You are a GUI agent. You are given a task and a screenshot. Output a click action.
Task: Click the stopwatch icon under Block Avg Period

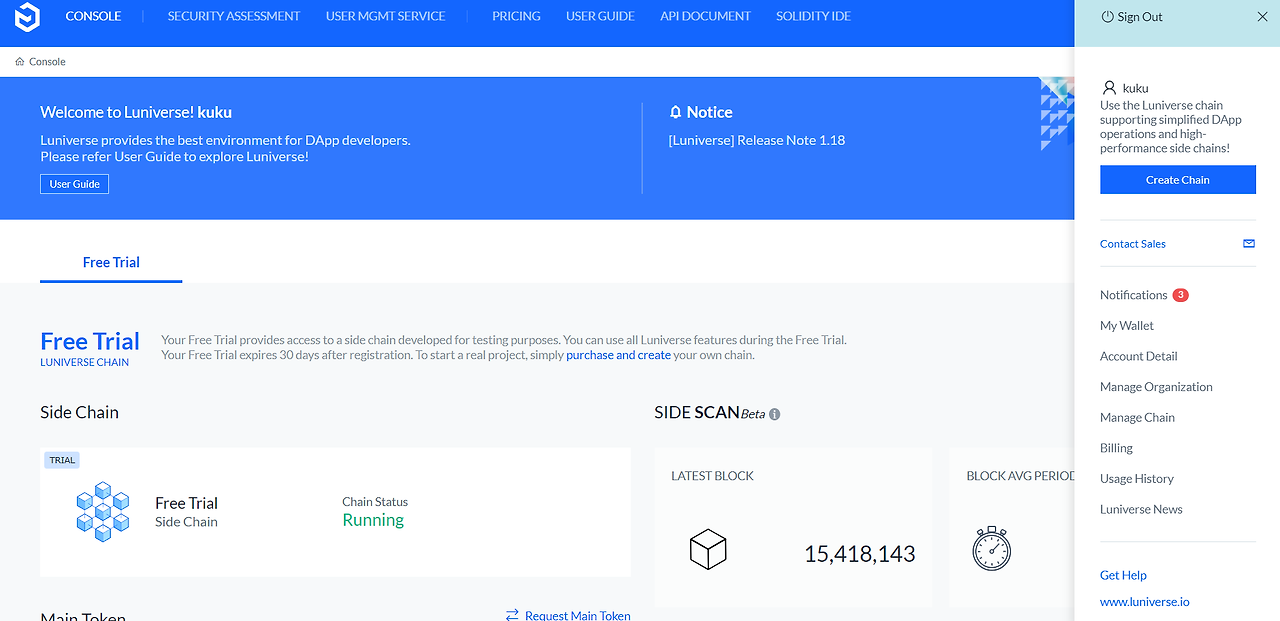click(x=992, y=548)
